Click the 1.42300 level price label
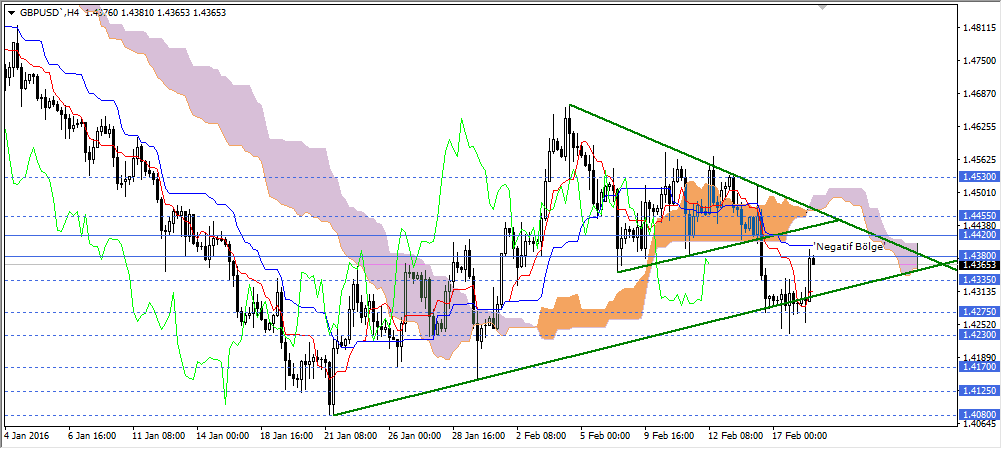 click(x=978, y=335)
